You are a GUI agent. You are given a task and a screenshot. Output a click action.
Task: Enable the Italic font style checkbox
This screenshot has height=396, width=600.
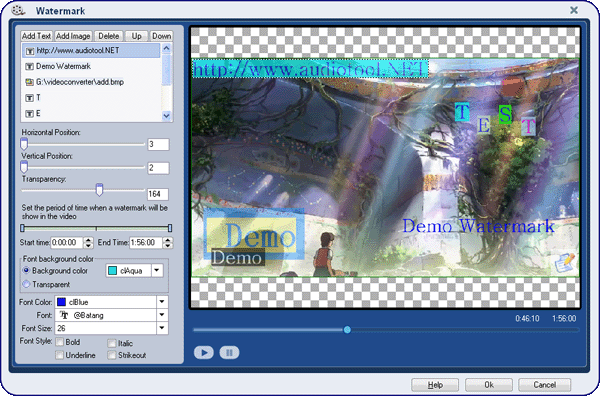pos(112,343)
